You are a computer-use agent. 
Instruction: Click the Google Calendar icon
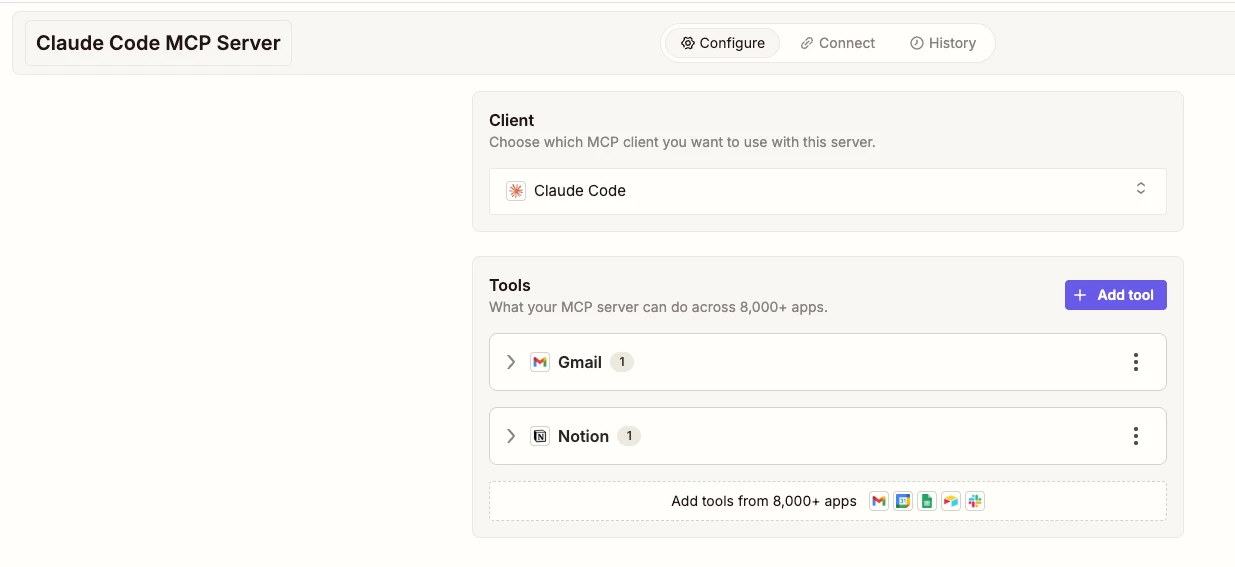click(903, 501)
